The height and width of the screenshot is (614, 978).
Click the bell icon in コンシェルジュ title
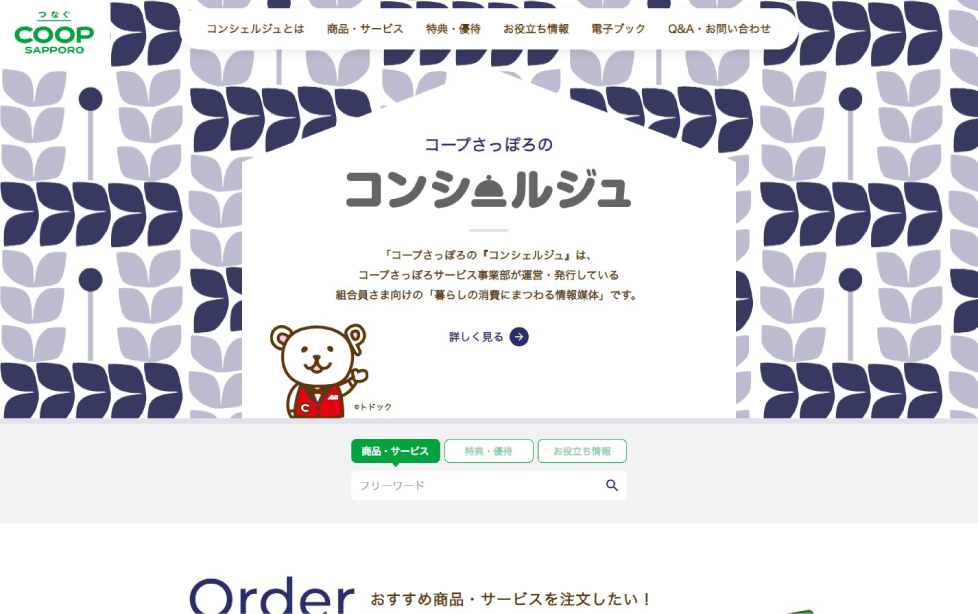(490, 191)
